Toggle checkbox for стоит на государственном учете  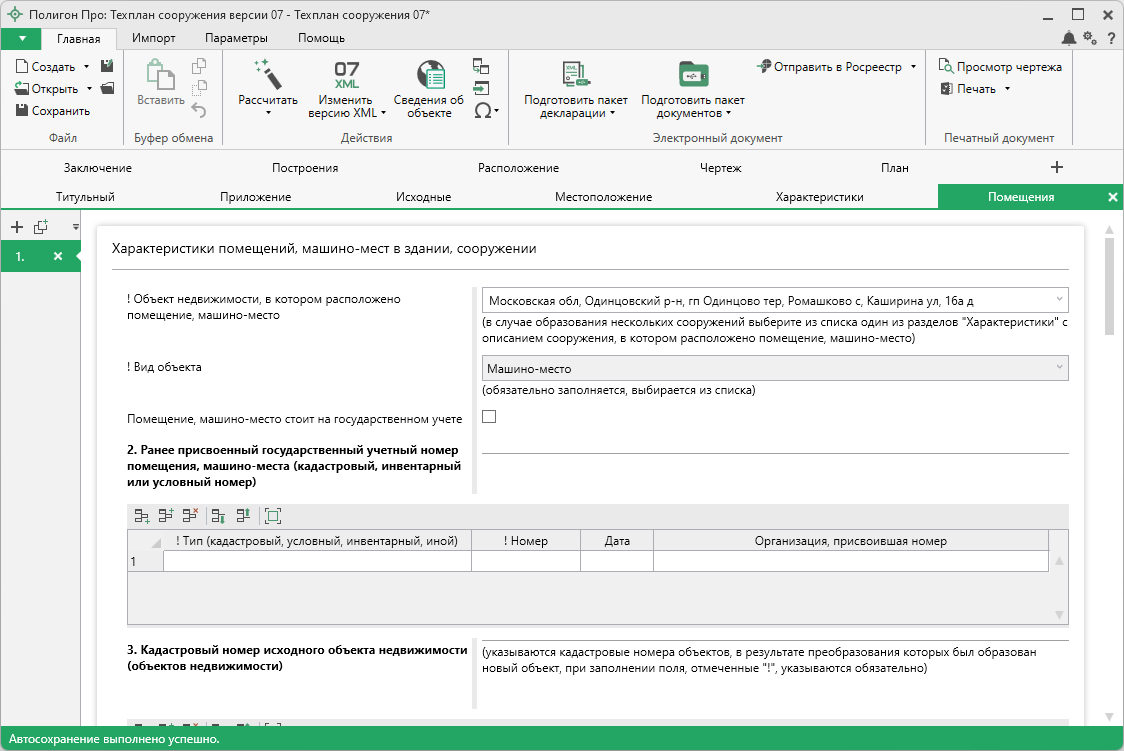point(489,417)
